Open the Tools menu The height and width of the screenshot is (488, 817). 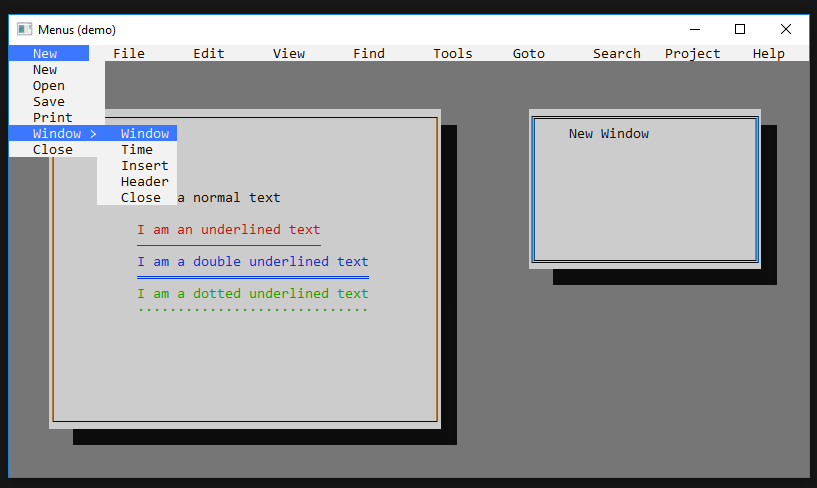(453, 53)
